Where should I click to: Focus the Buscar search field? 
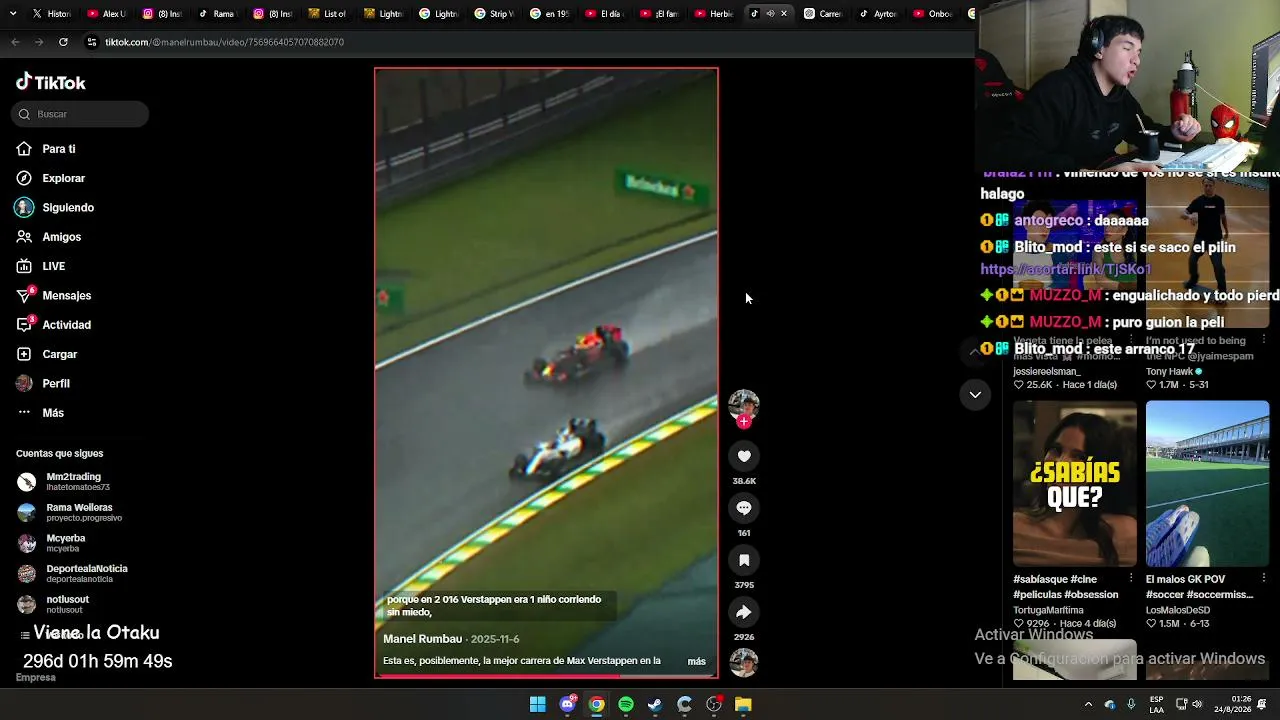[81, 114]
